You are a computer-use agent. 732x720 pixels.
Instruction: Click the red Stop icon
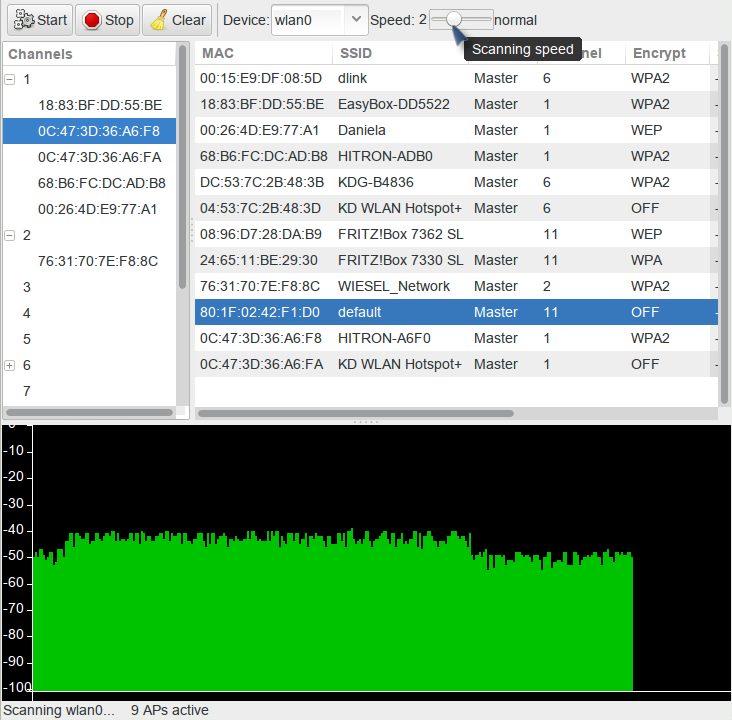click(x=92, y=20)
